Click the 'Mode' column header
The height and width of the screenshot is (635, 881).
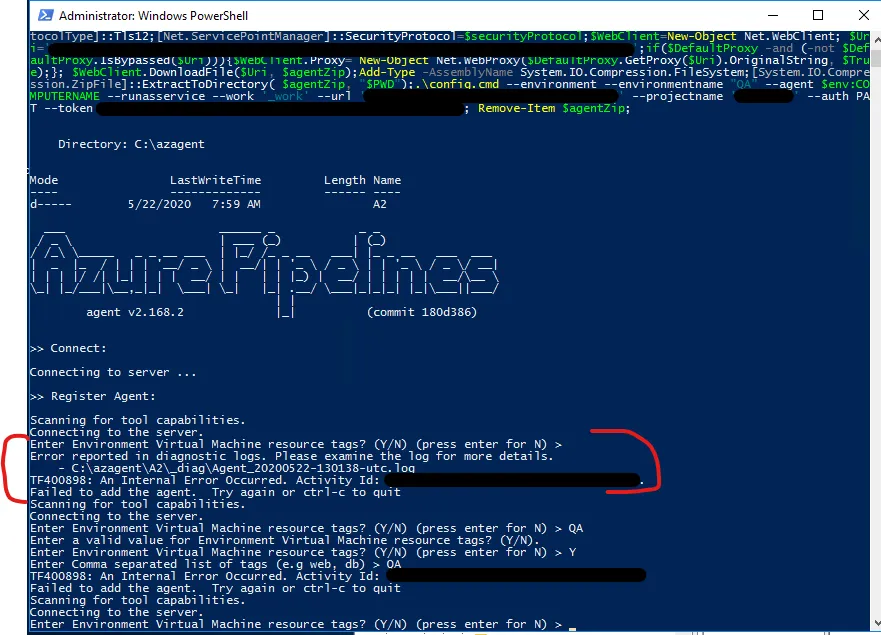44,180
